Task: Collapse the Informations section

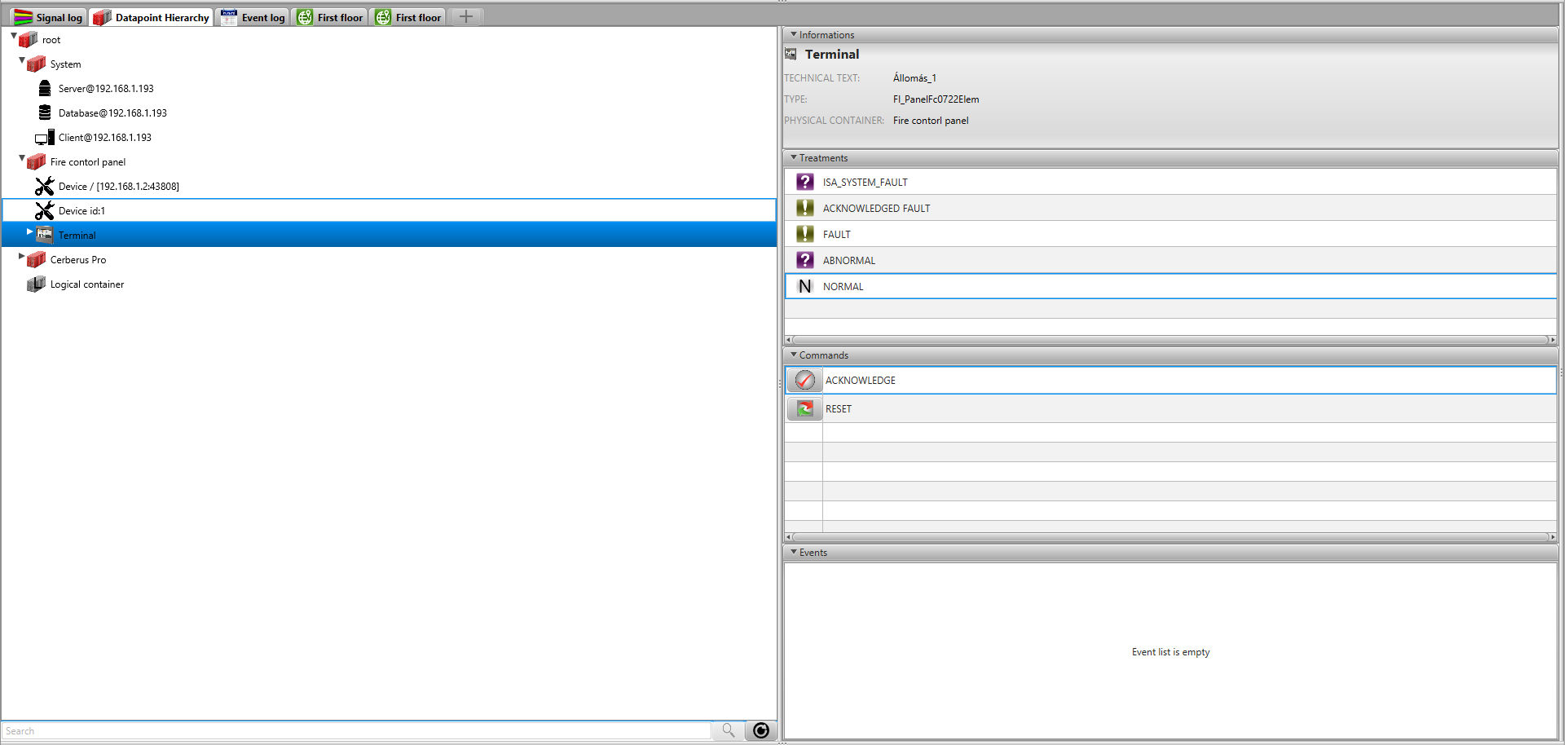Action: (794, 35)
